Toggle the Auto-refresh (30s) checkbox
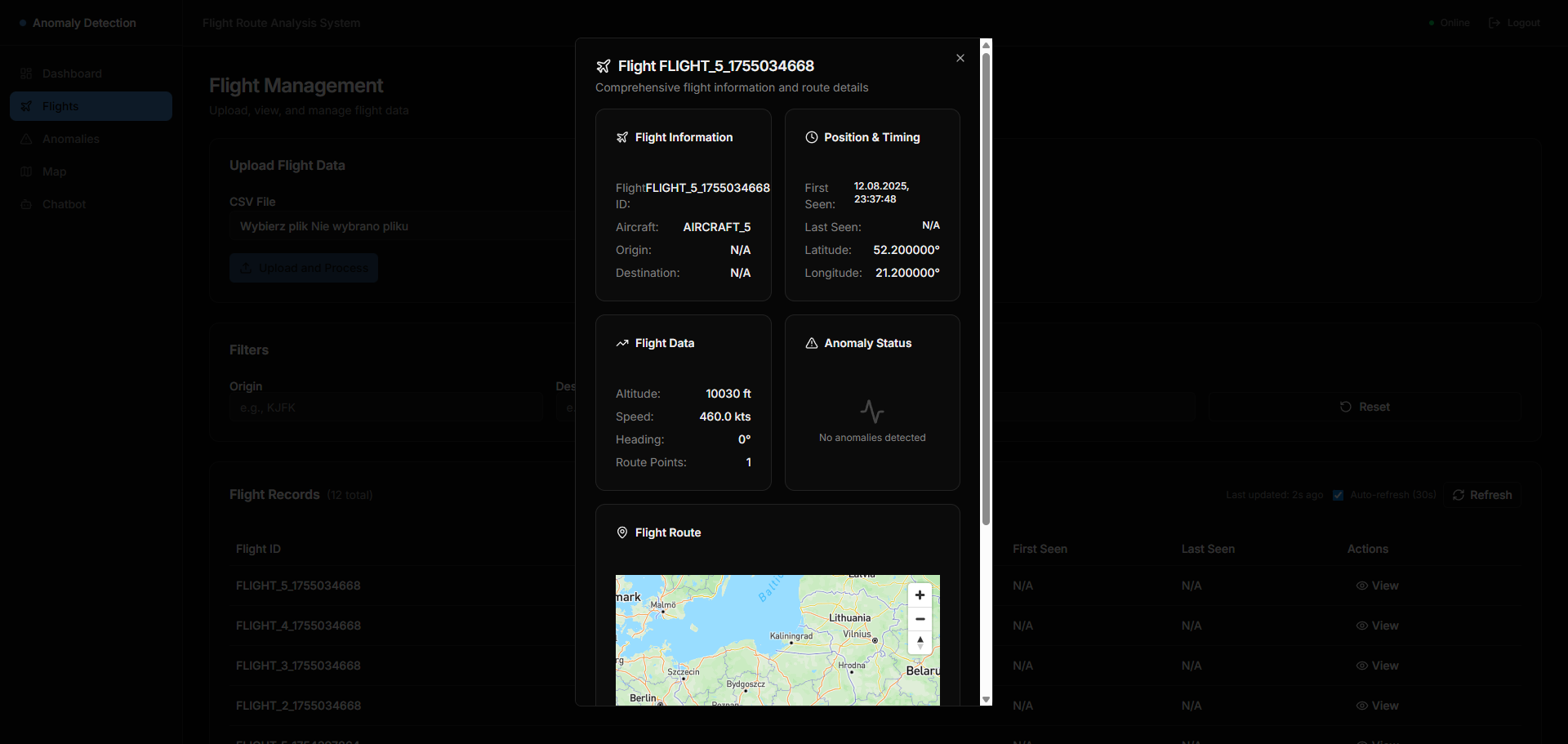 click(x=1338, y=495)
